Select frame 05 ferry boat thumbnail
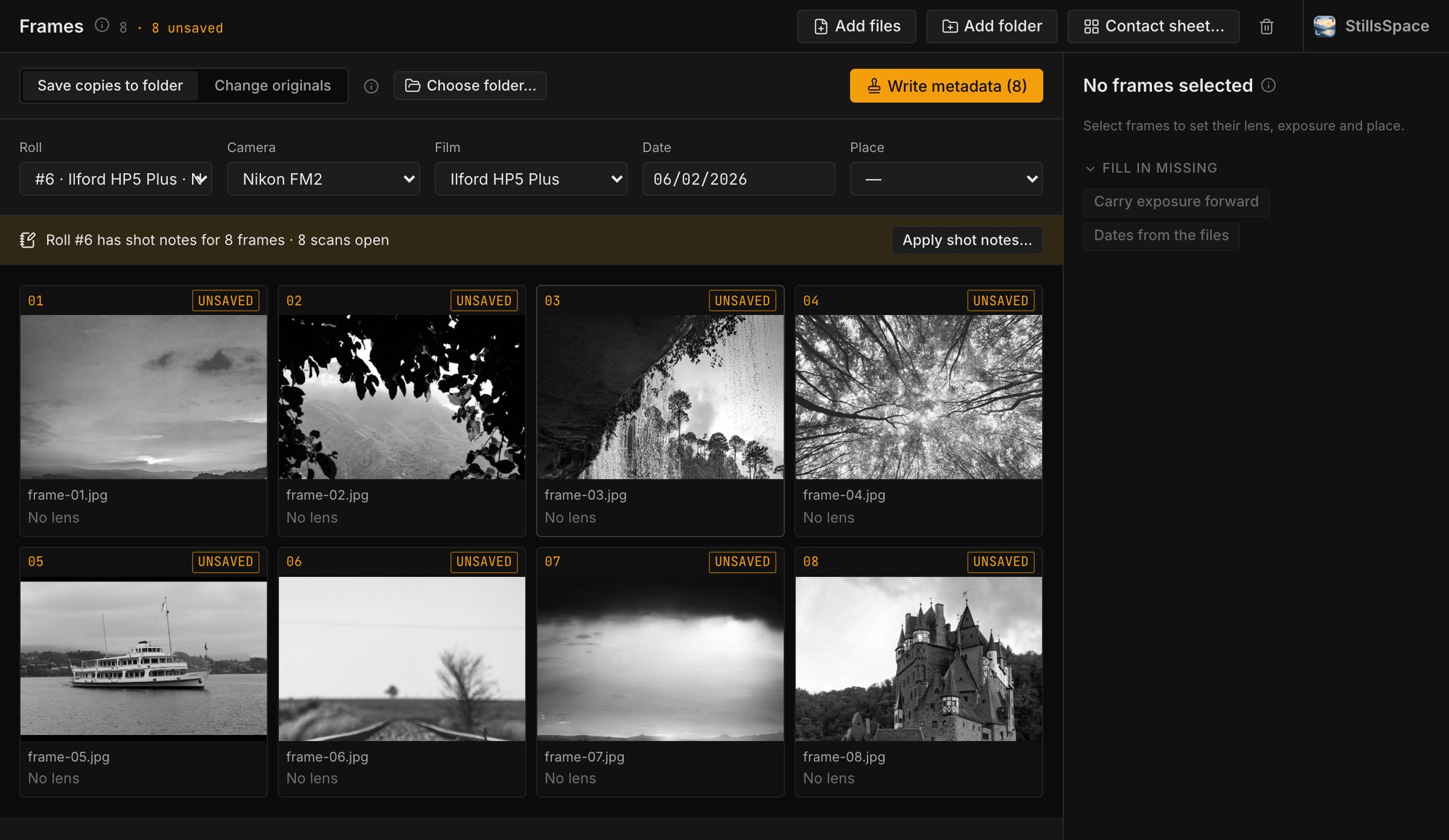 pos(143,658)
